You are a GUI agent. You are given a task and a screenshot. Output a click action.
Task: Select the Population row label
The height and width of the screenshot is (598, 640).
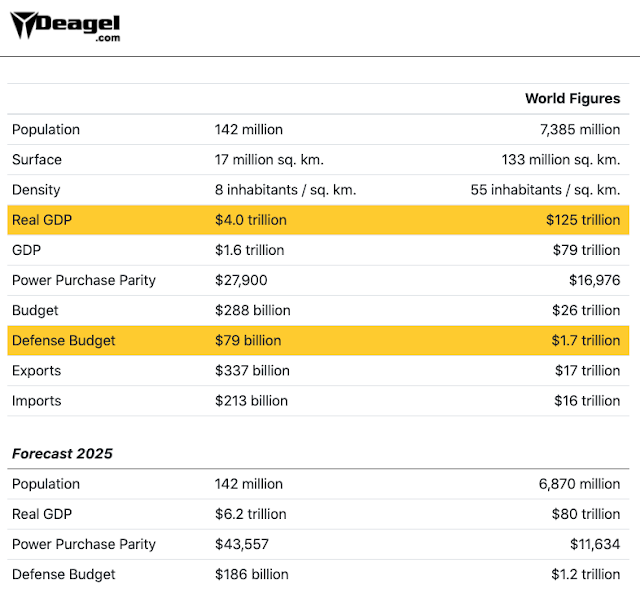click(x=46, y=129)
